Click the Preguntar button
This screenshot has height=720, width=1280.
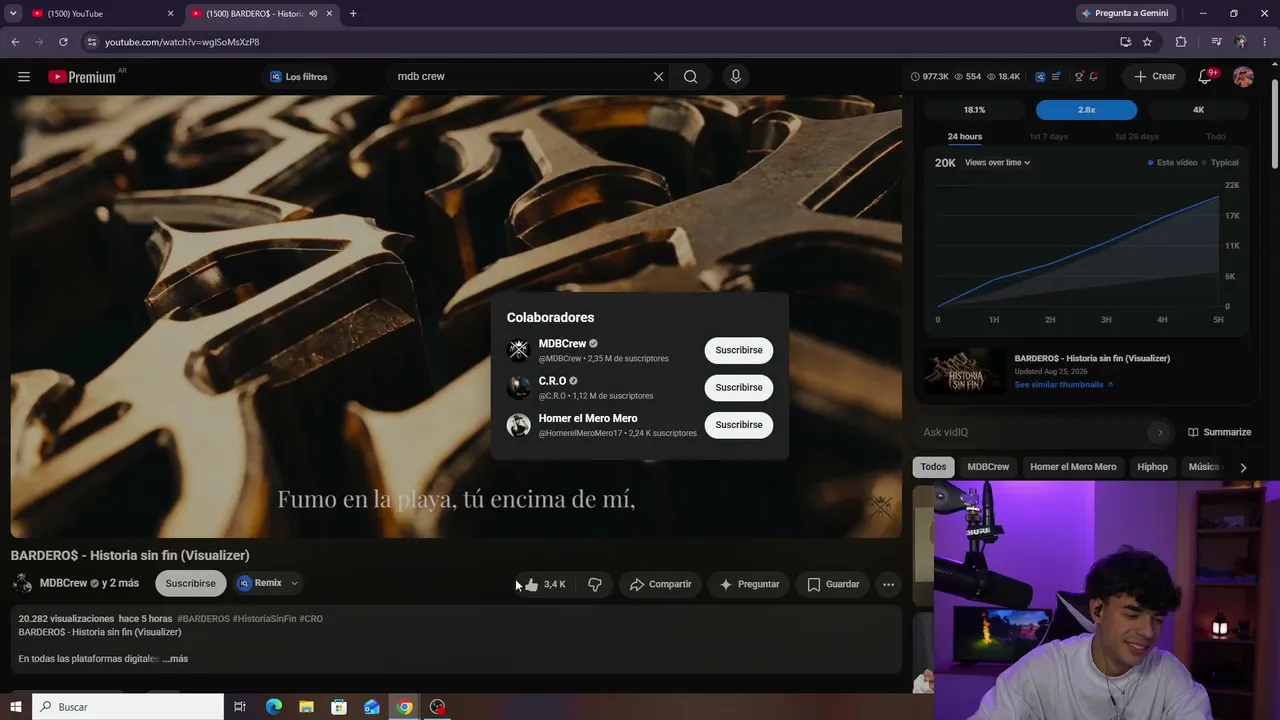click(x=749, y=584)
